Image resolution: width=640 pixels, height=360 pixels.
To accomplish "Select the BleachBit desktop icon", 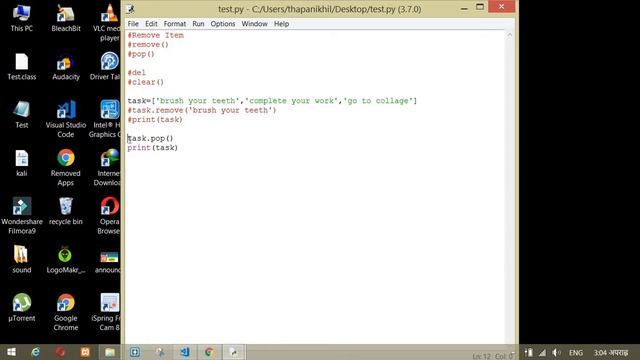I will [66, 18].
